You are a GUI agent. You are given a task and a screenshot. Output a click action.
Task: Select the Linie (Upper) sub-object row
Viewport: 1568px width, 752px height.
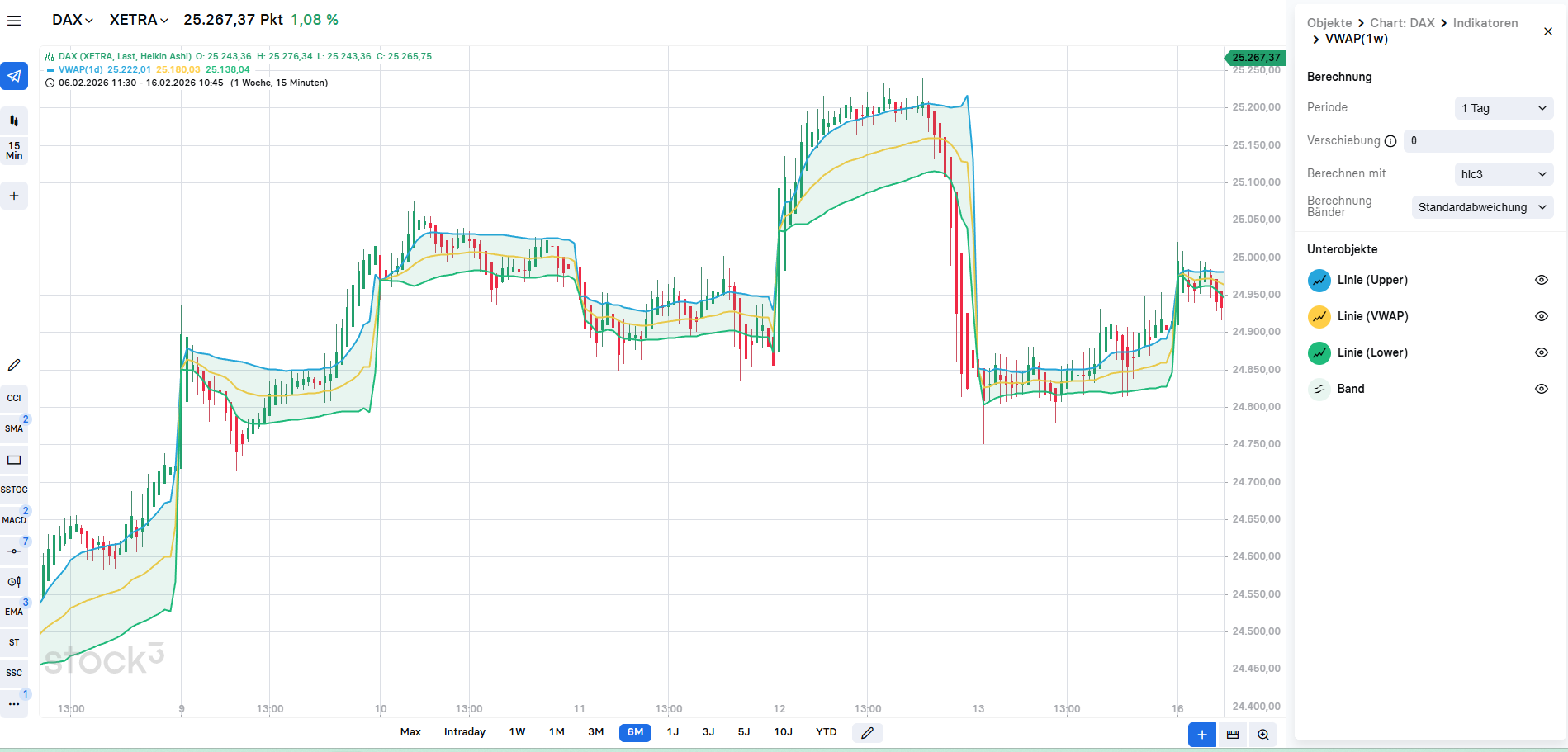click(1429, 280)
